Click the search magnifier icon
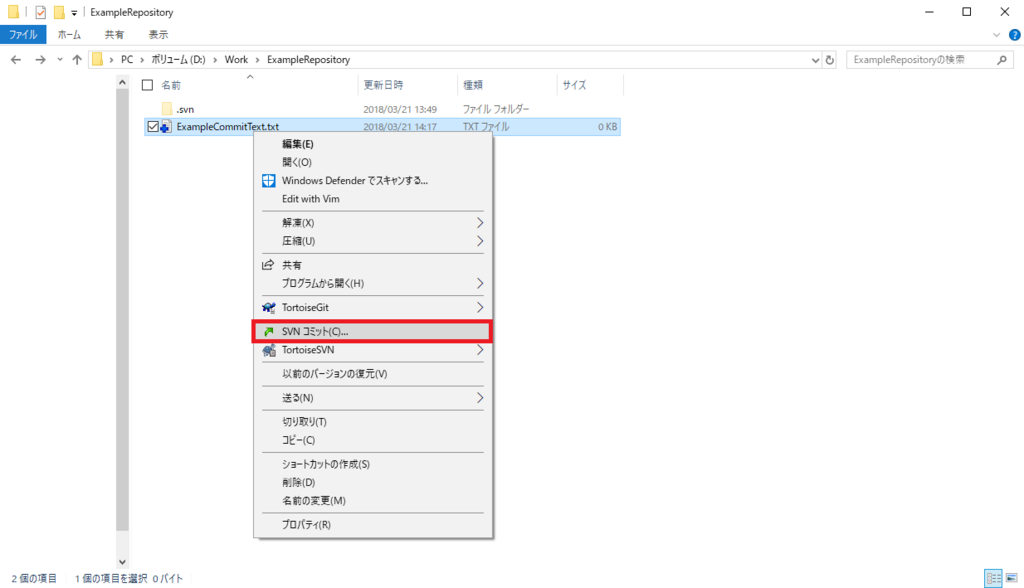Viewport: 1024px width, 588px height. 1002,59
